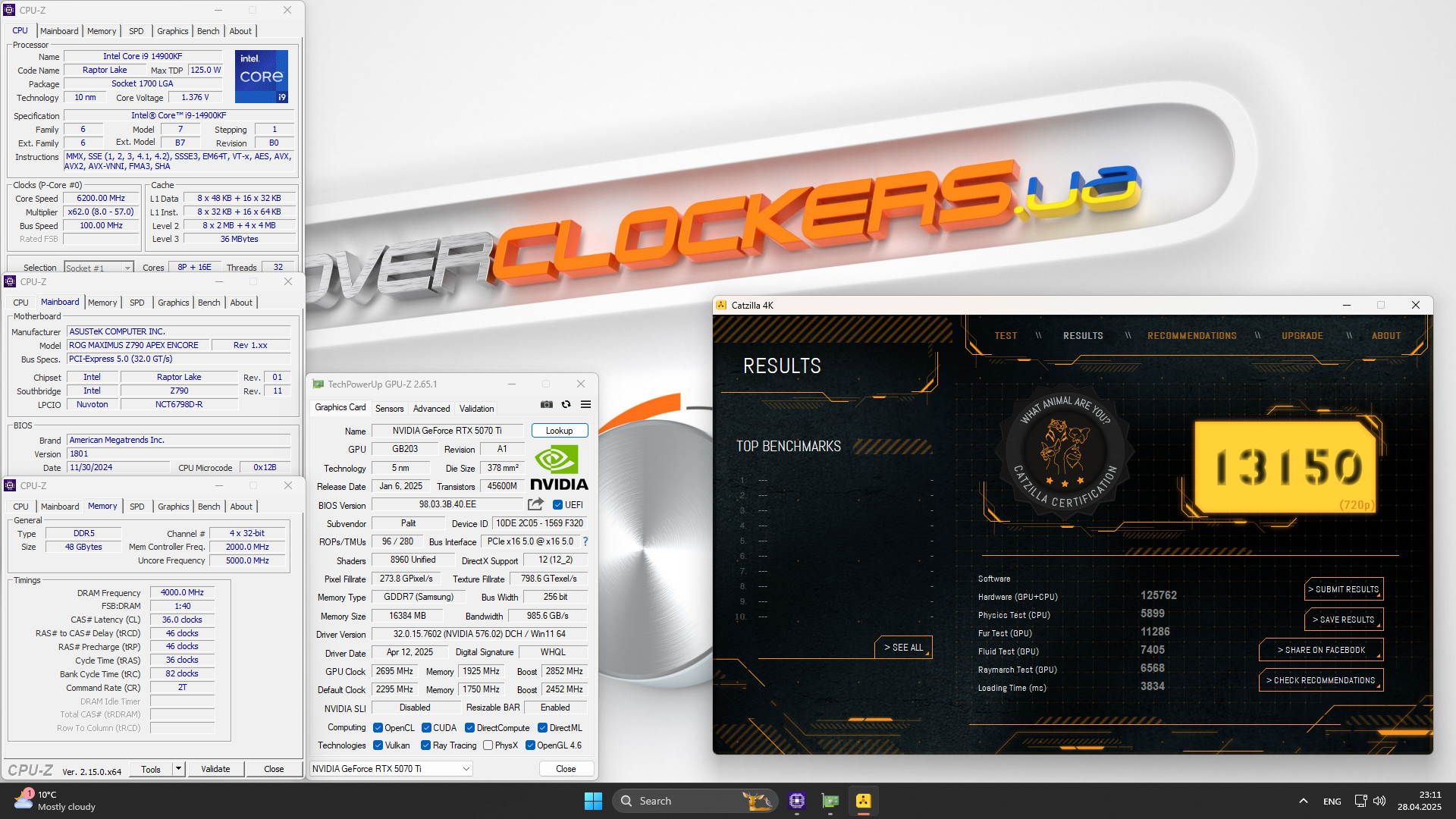The width and height of the screenshot is (1456, 819).
Task: Click GPU-Z refresh icon
Action: tap(566, 405)
